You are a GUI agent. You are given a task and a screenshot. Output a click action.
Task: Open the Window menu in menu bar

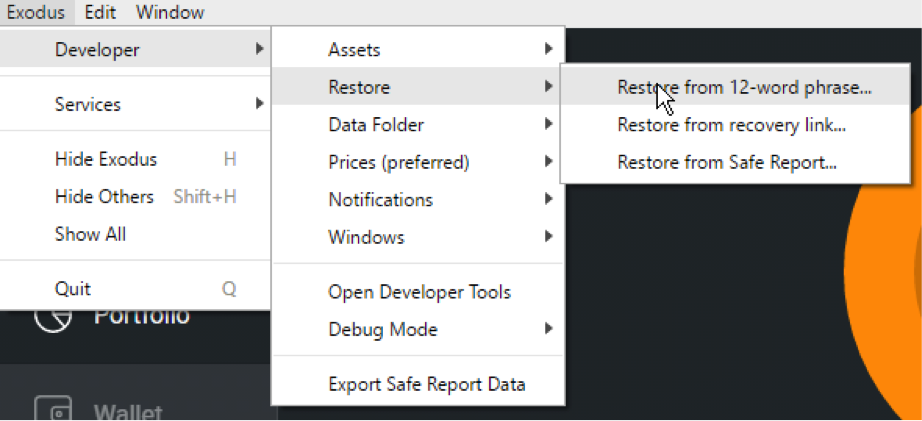tap(170, 12)
